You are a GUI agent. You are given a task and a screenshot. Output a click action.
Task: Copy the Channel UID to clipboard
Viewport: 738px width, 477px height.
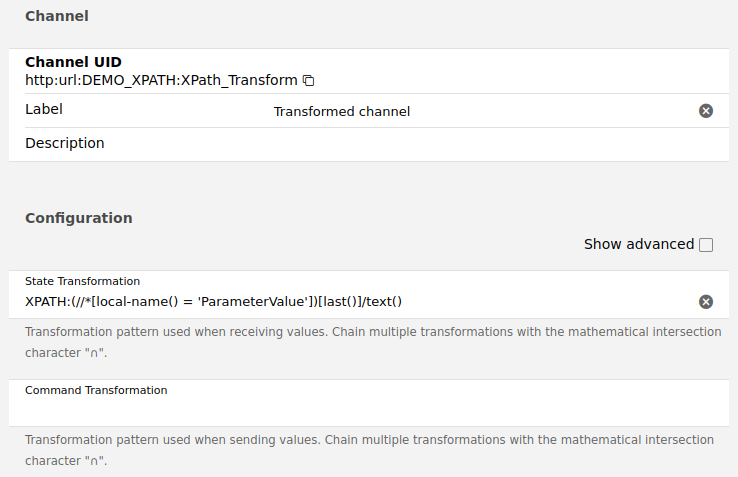pos(309,80)
